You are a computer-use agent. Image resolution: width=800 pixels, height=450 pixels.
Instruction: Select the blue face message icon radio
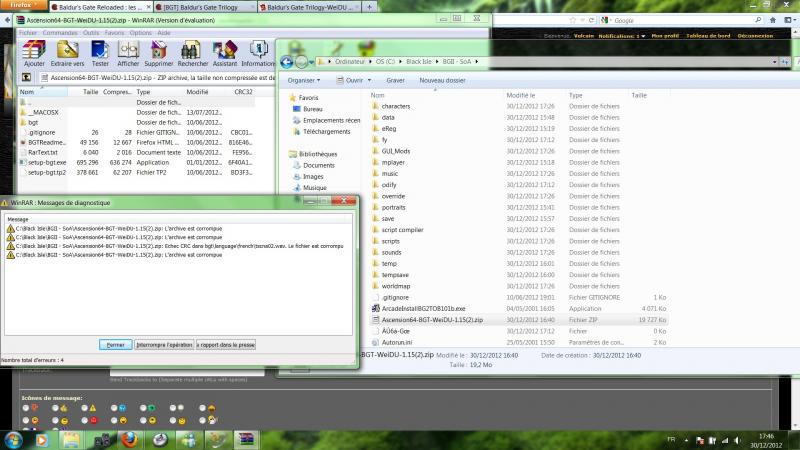click(x=114, y=408)
